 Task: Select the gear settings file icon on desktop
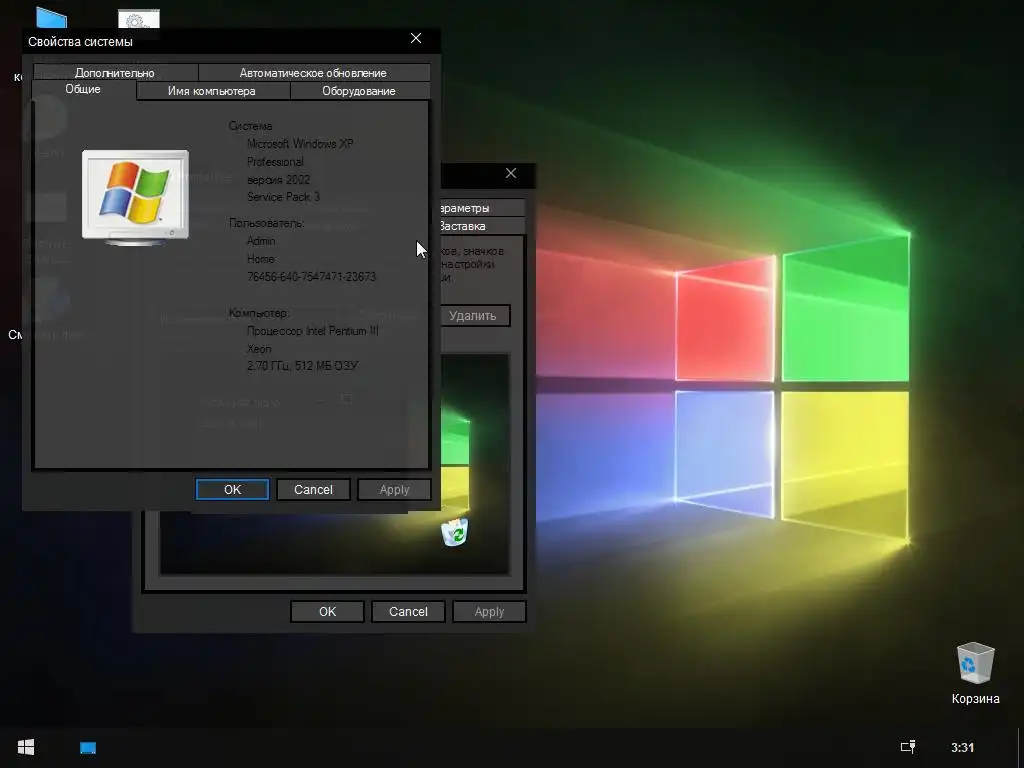point(138,19)
